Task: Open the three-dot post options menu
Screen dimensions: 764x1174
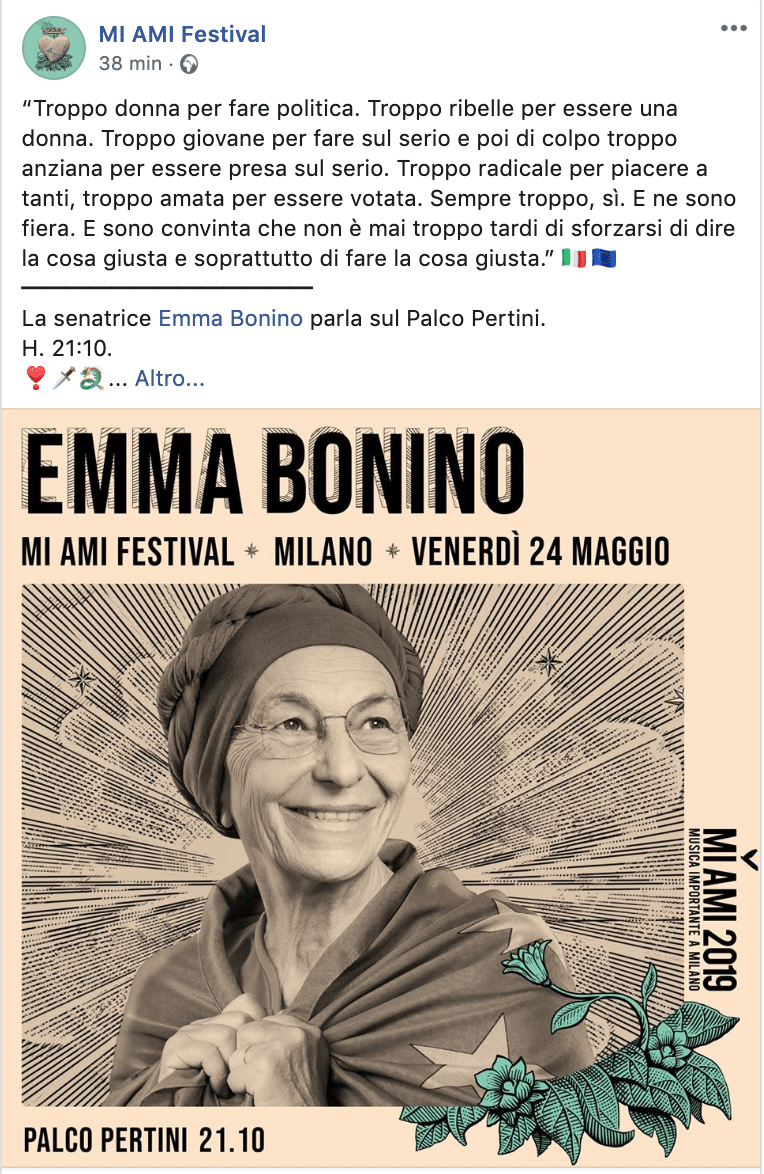Action: 734,29
